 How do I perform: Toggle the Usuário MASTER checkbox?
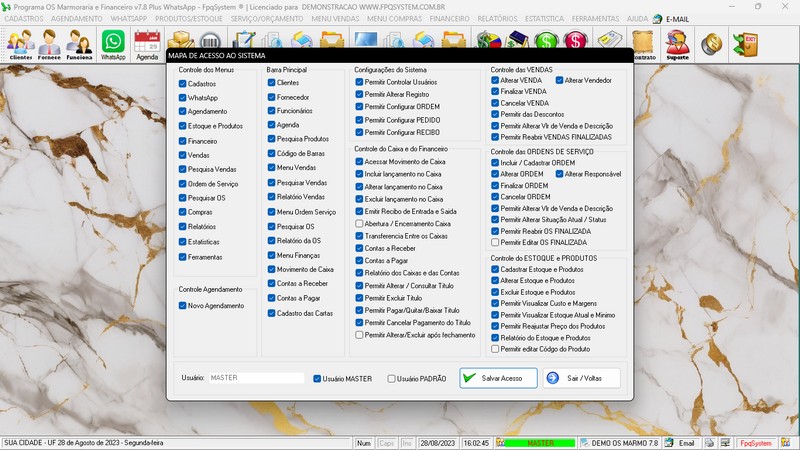[317, 379]
